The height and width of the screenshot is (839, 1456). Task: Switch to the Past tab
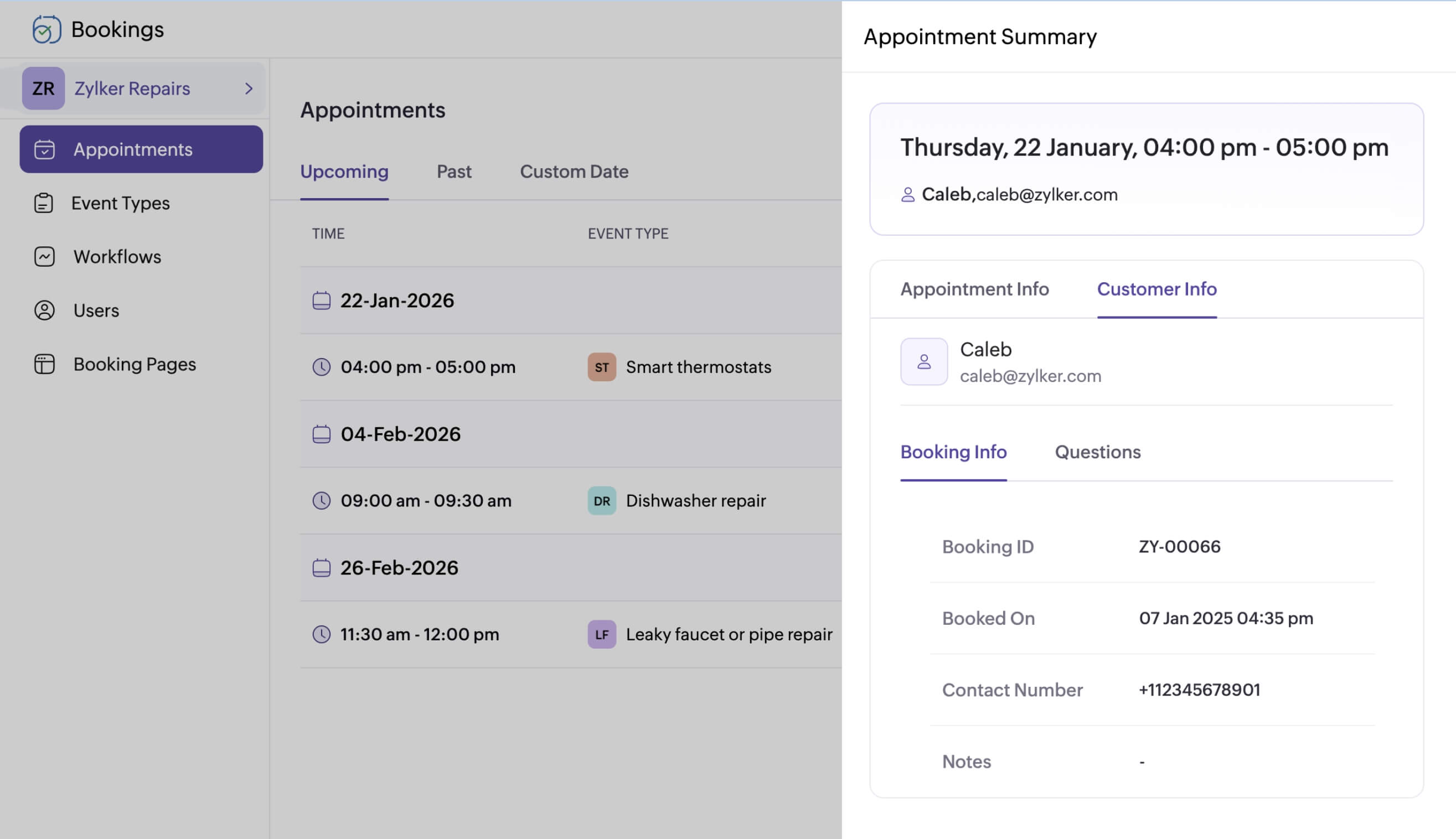pyautogui.click(x=453, y=172)
